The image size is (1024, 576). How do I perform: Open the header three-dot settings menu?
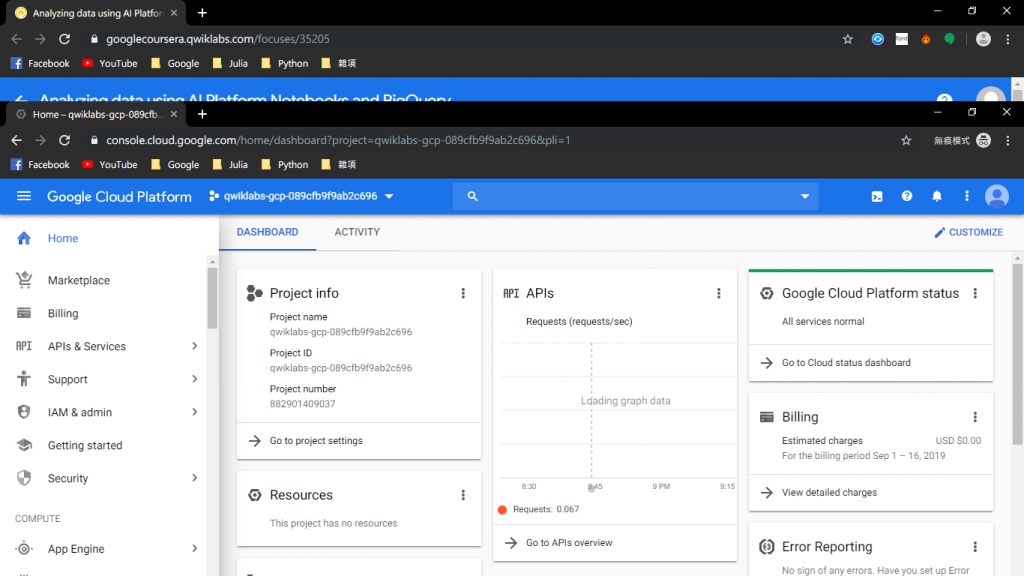click(x=967, y=196)
